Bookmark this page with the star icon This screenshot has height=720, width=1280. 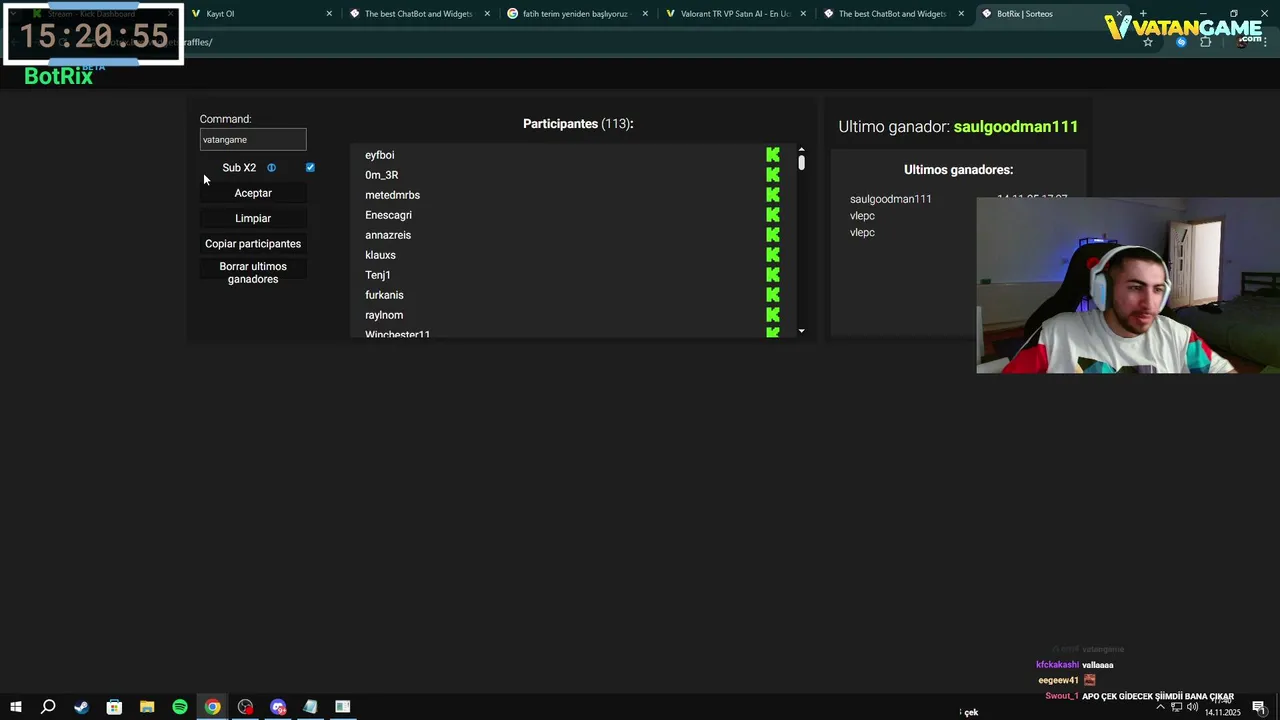pyautogui.click(x=1148, y=42)
